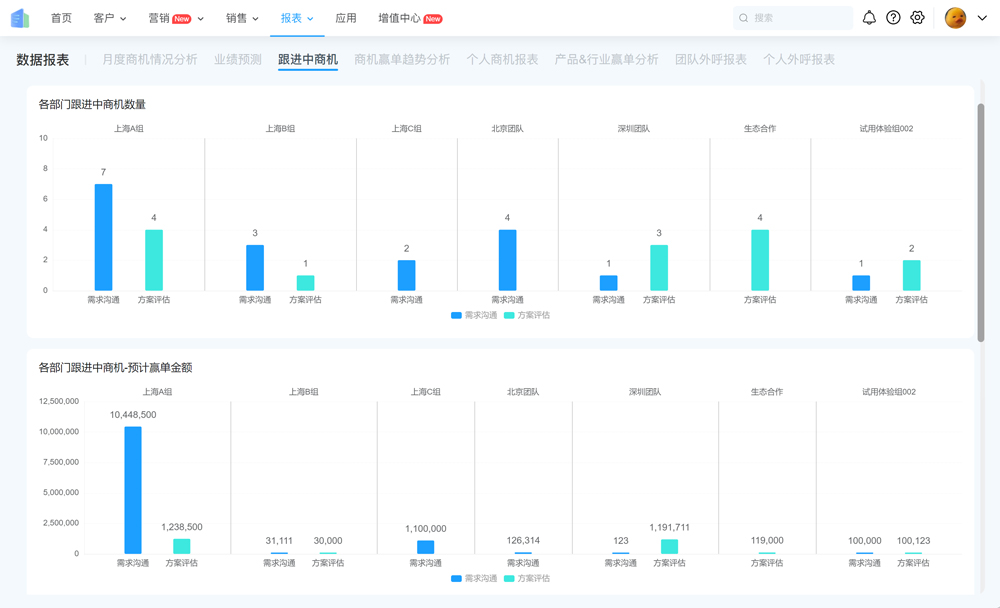Image resolution: width=1000 pixels, height=608 pixels.
Task: Open the notification bell icon
Action: coord(869,17)
